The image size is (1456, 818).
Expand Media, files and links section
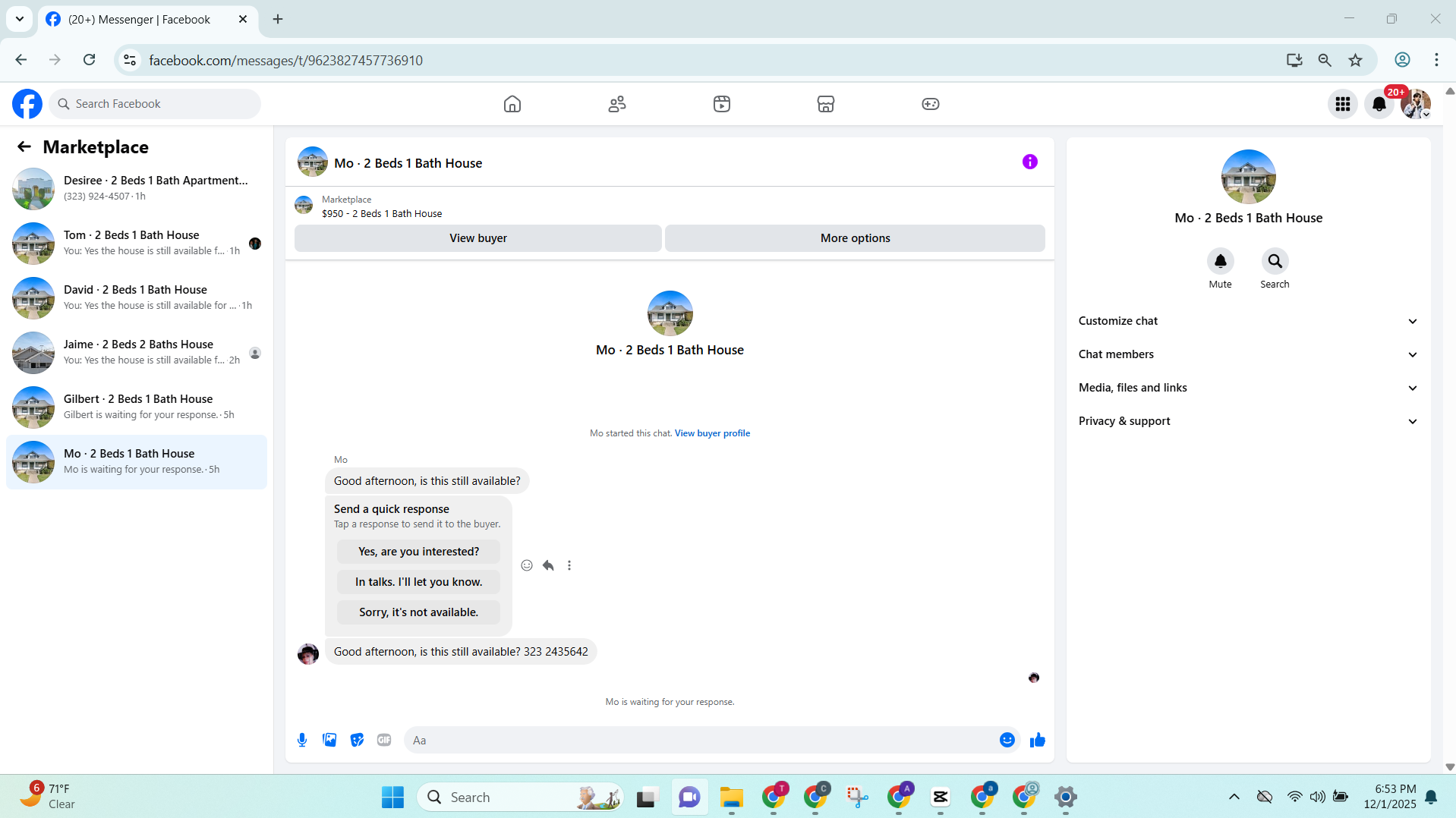pyautogui.click(x=1249, y=388)
